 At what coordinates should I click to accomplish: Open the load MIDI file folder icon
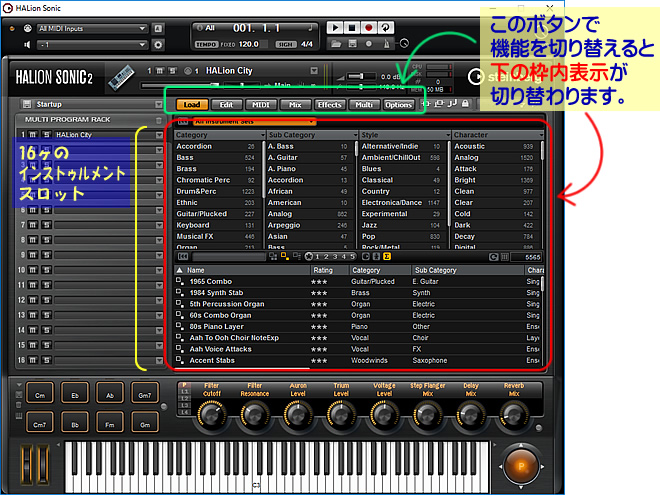pyautogui.click(x=336, y=44)
